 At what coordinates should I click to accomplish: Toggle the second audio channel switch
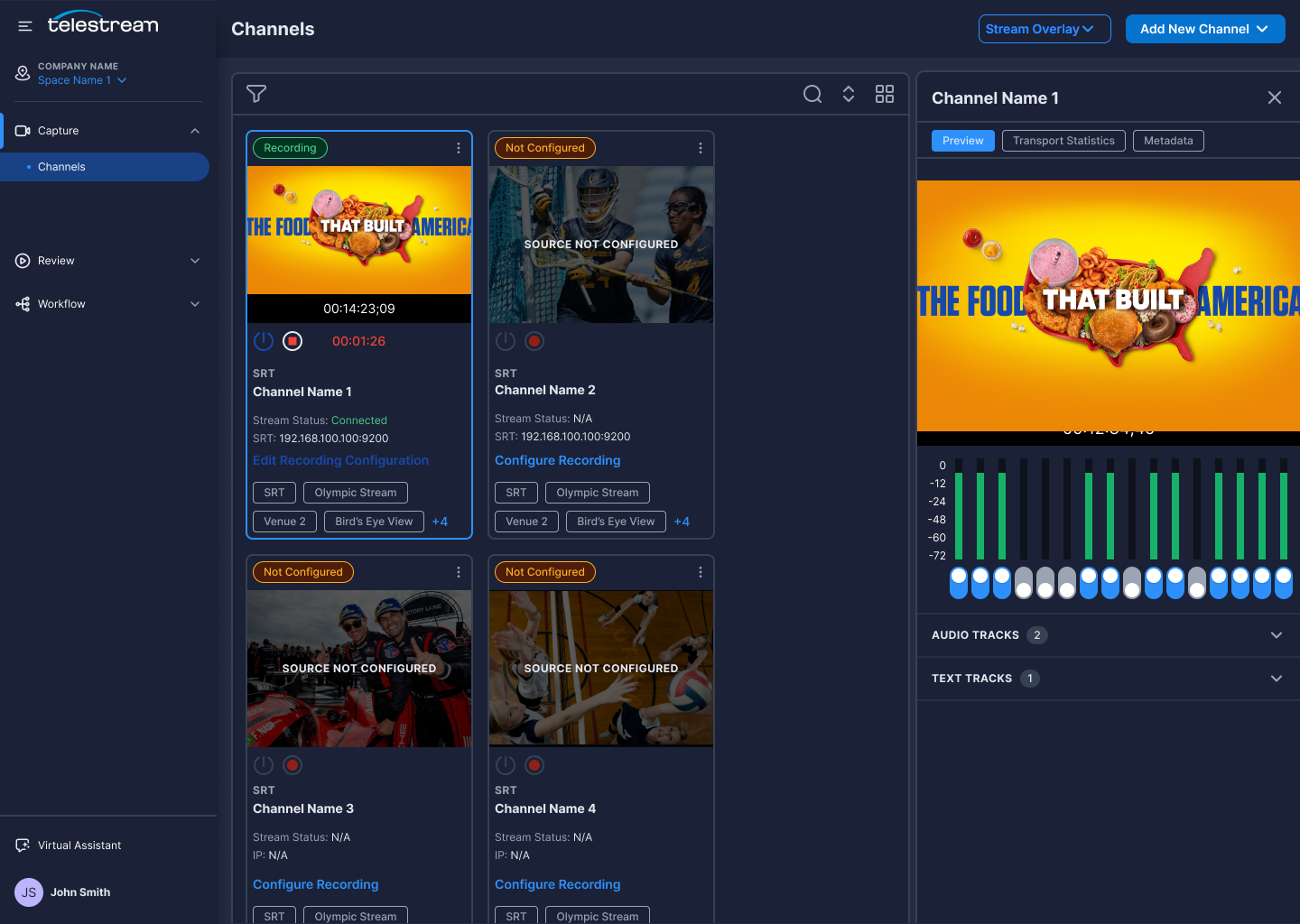pyautogui.click(x=980, y=583)
